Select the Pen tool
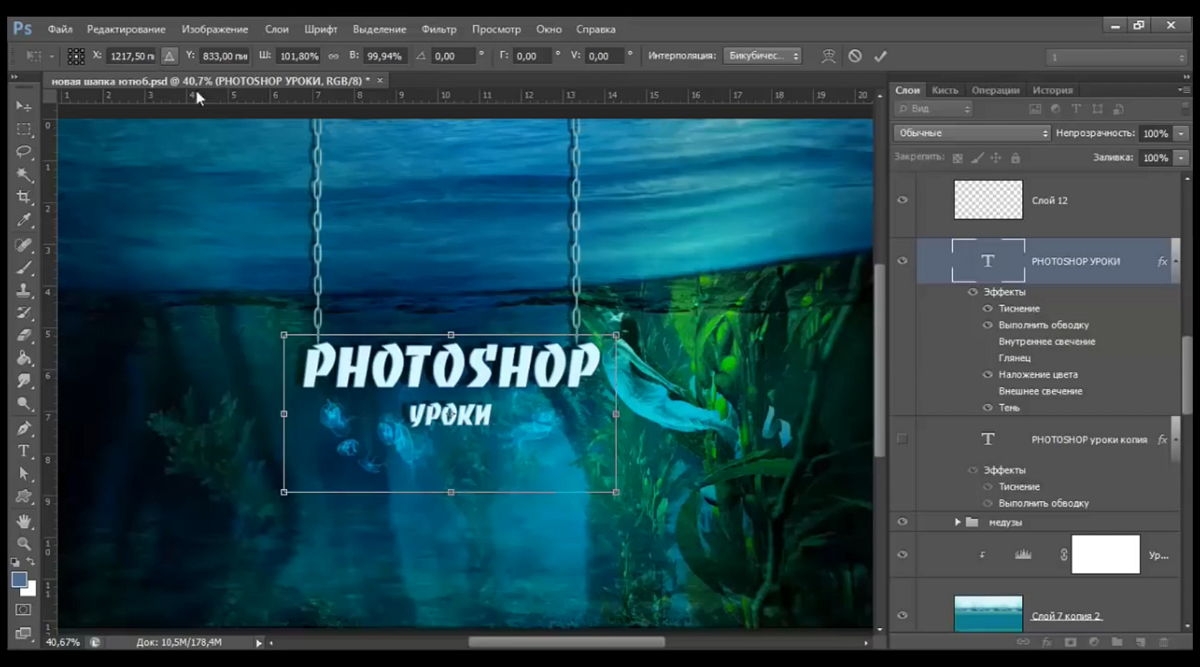 tap(23, 428)
